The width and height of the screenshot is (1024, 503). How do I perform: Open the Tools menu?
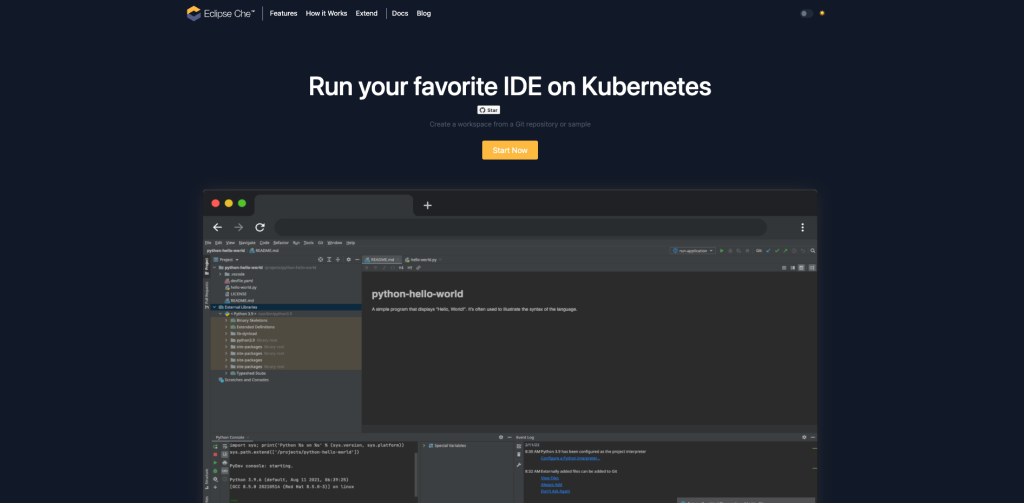(x=309, y=242)
